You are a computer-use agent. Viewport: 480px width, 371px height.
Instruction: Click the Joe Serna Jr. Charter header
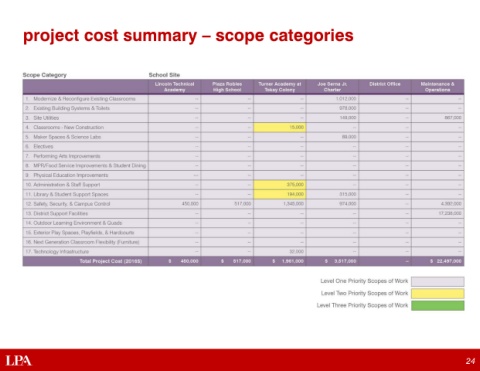[332, 87]
